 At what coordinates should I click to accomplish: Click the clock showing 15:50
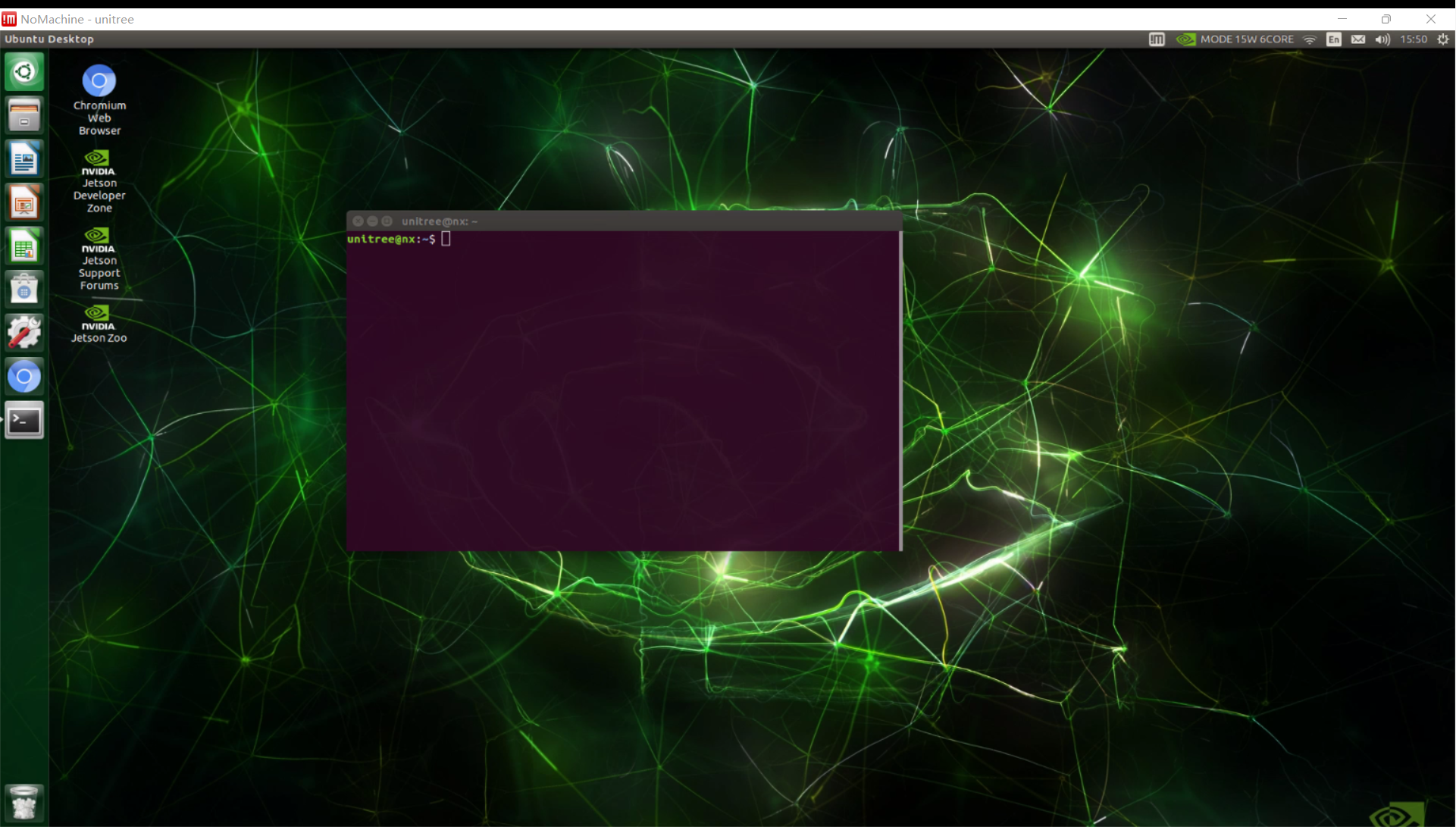coord(1415,39)
